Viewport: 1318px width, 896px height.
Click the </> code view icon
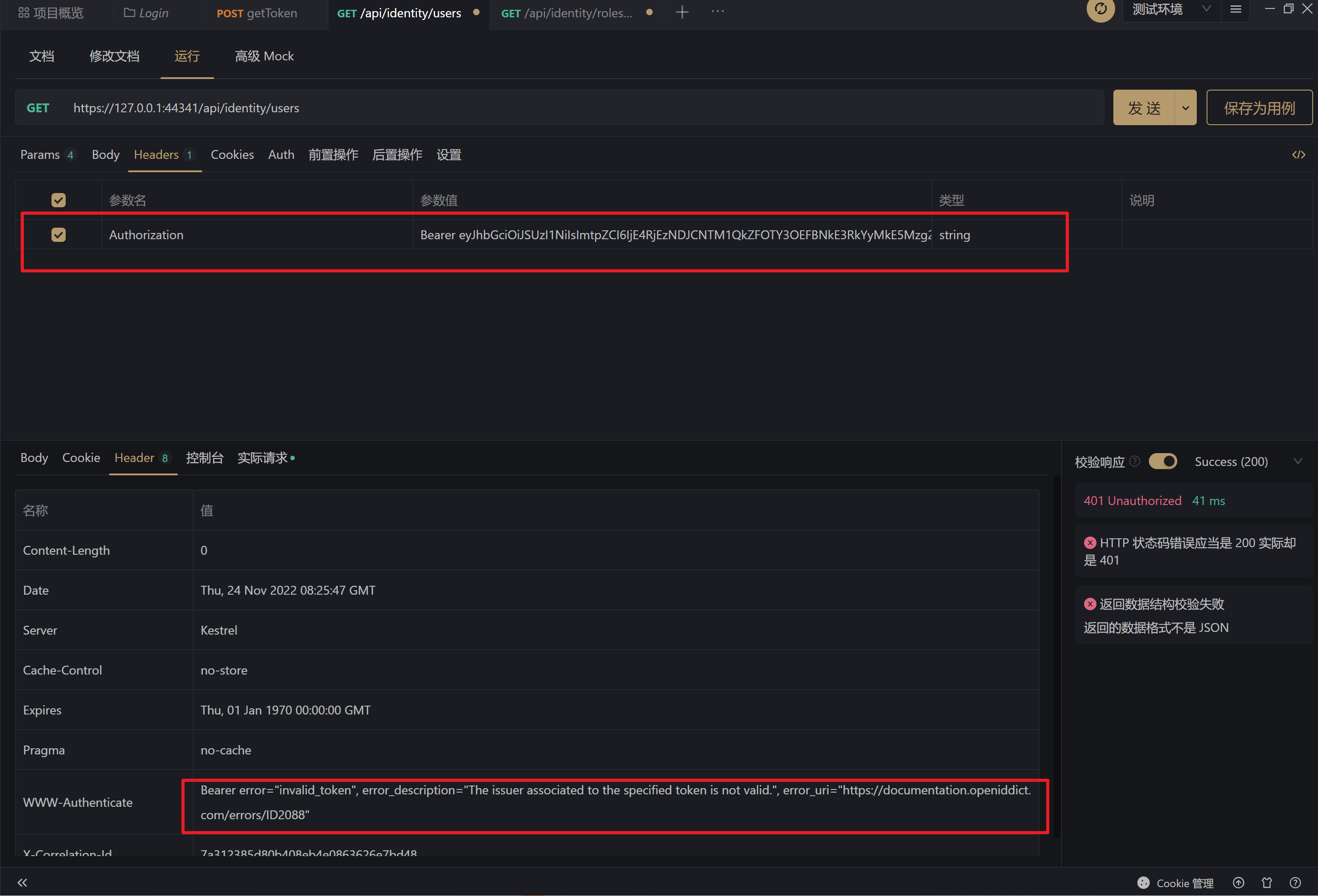click(x=1299, y=154)
